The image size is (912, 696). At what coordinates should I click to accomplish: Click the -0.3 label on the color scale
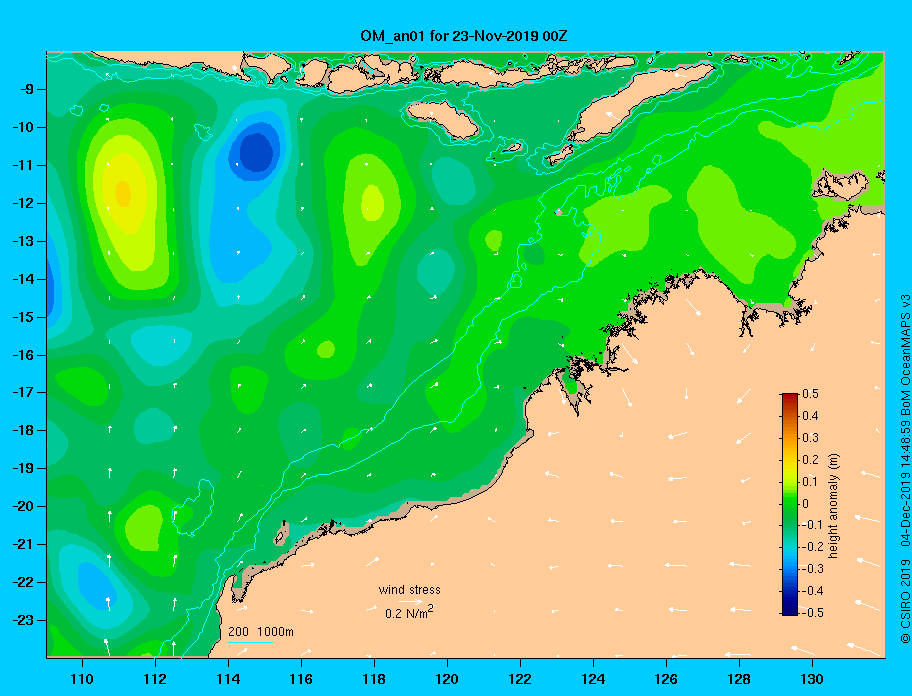point(812,569)
